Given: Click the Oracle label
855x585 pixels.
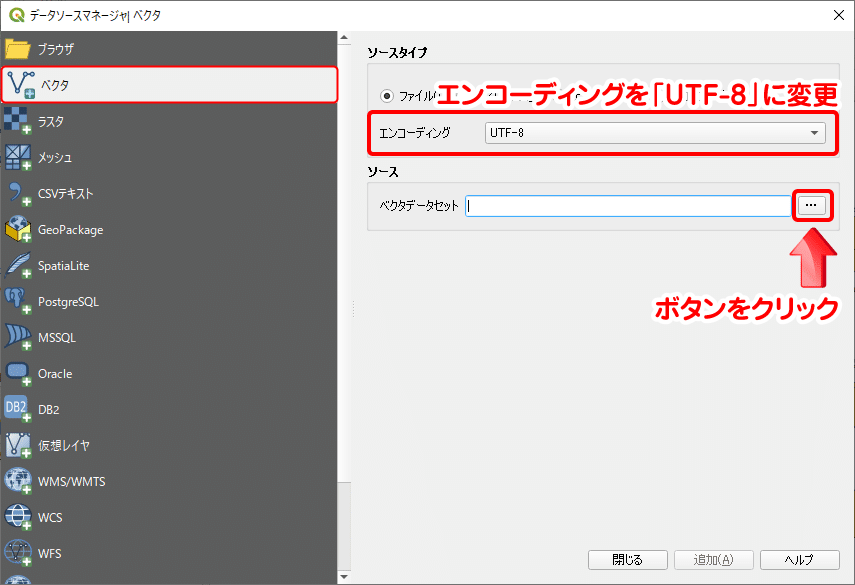Looking at the screenshot, I should click(x=55, y=374).
